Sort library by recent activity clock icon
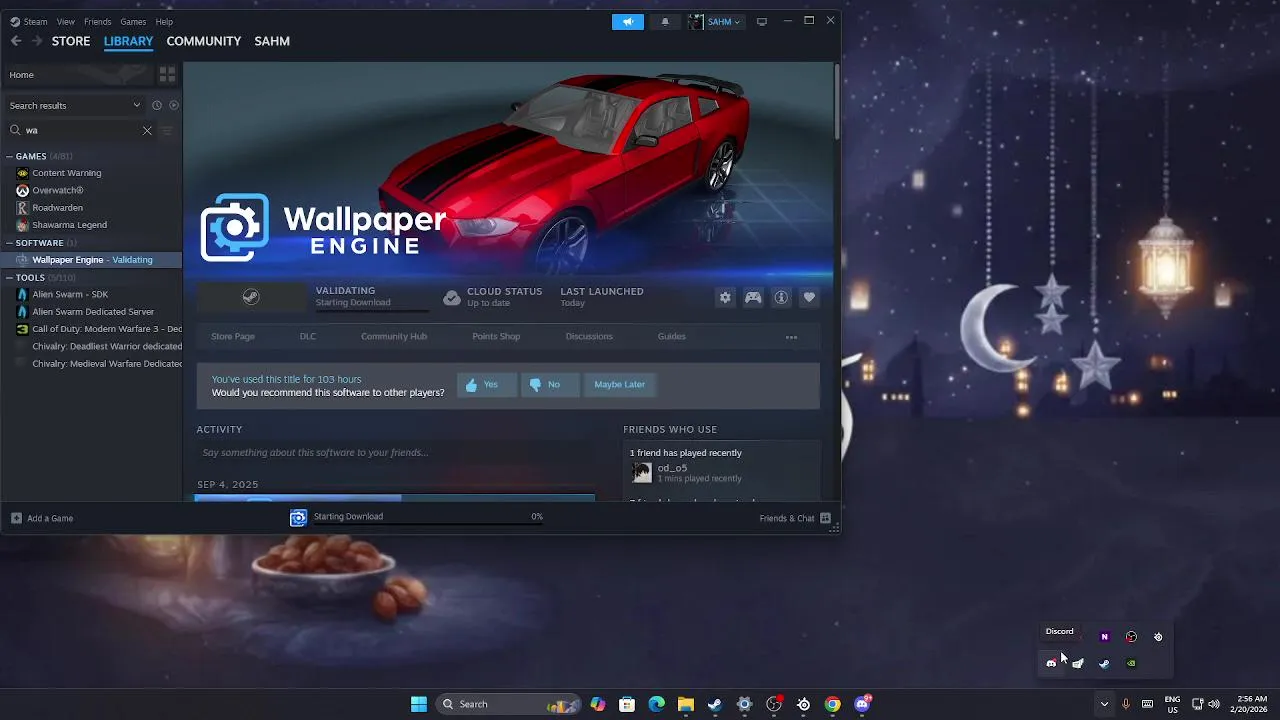This screenshot has height=720, width=1280. pos(157,105)
